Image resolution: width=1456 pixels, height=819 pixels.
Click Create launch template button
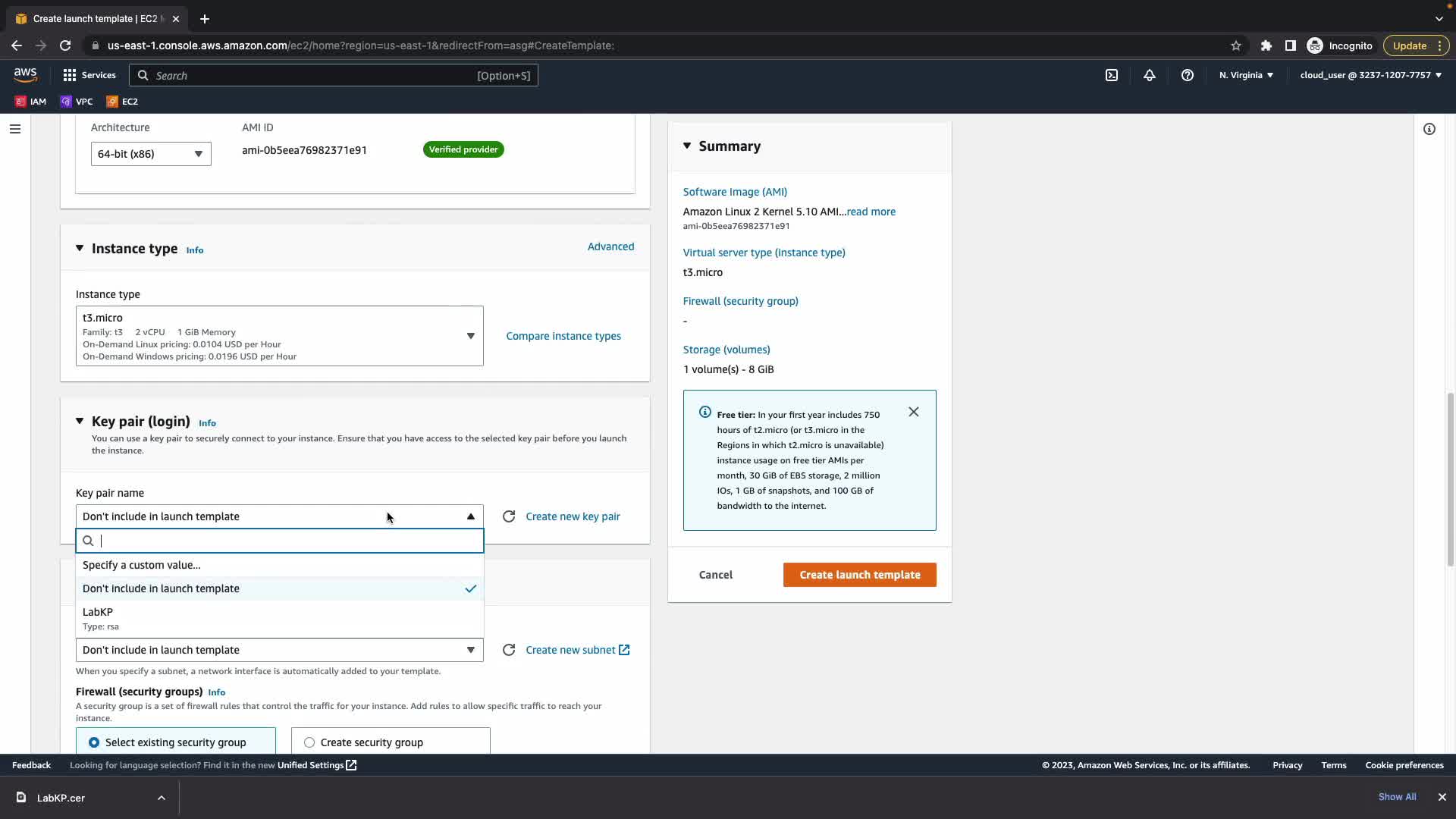pos(859,575)
